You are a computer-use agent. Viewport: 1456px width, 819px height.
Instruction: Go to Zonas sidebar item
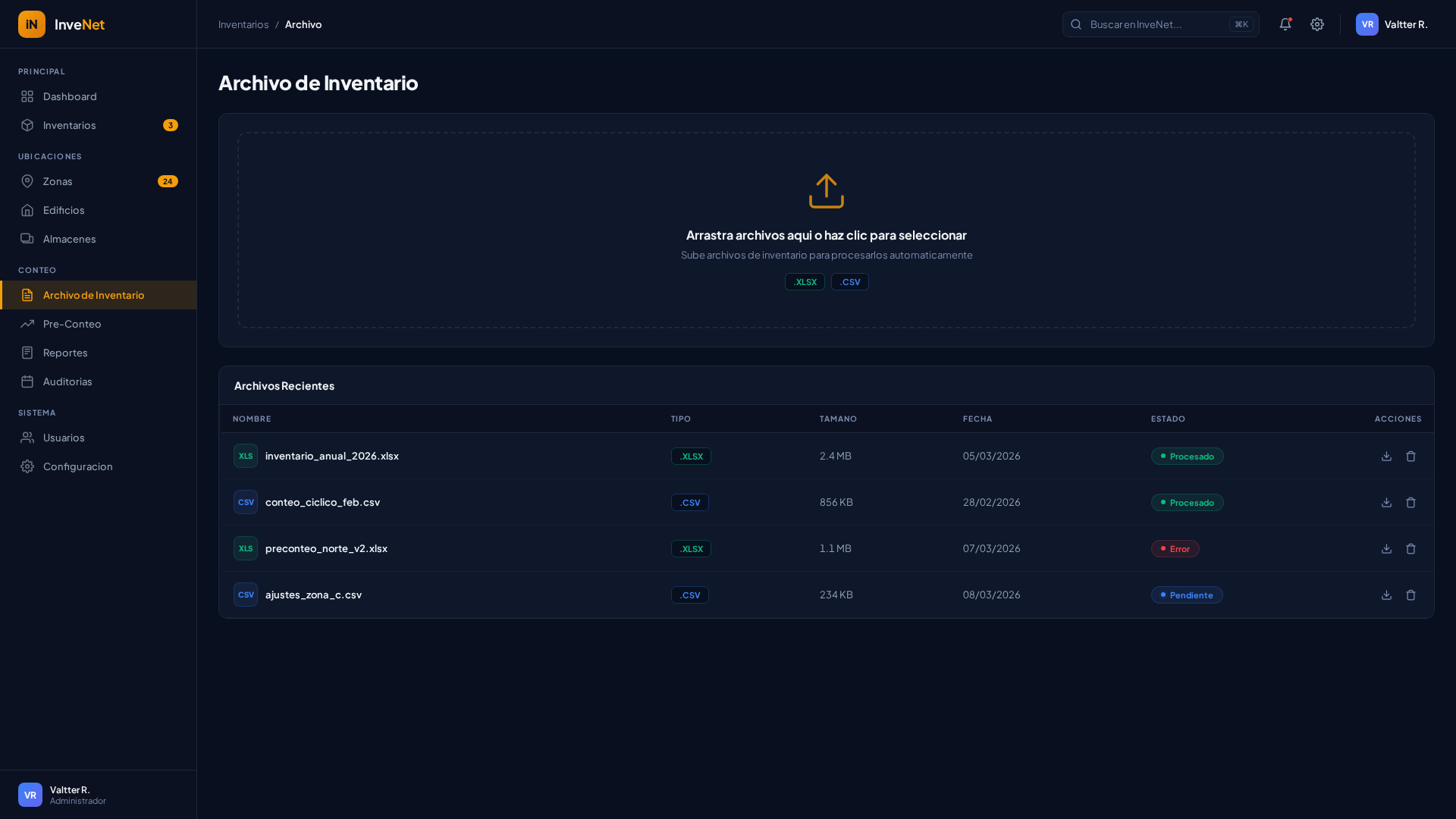[58, 181]
